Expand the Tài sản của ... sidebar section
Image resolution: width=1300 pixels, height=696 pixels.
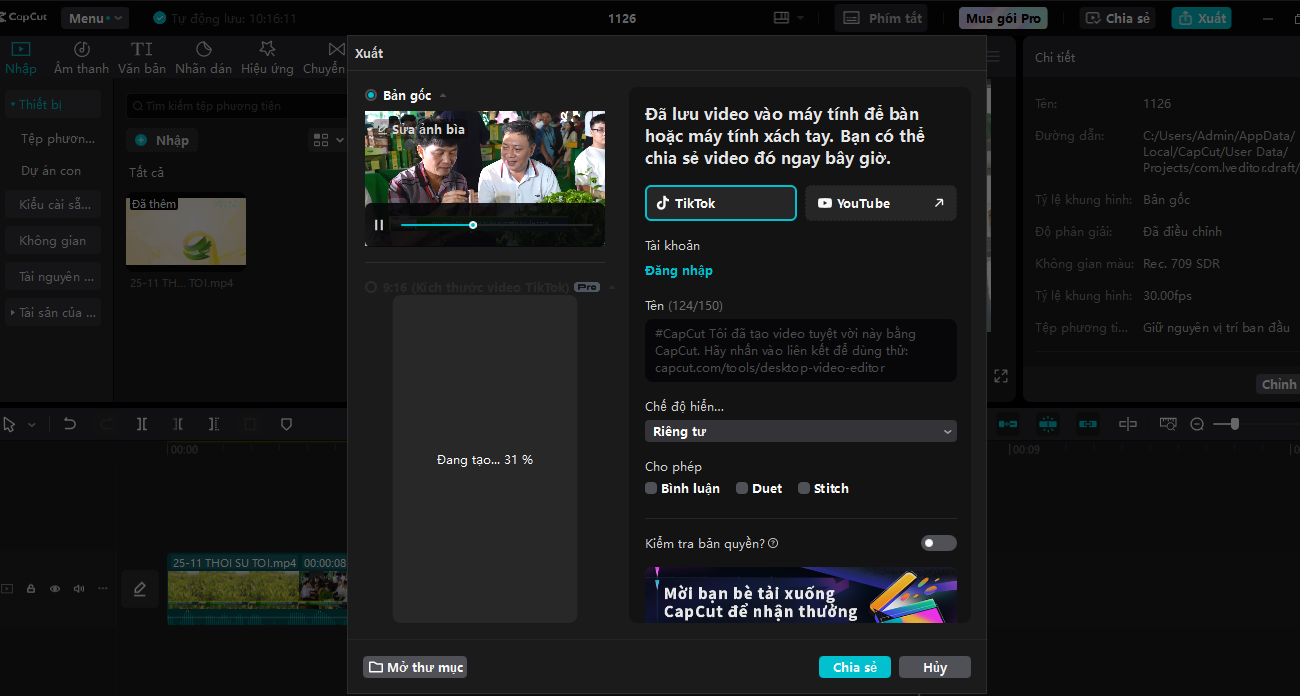click(x=52, y=313)
